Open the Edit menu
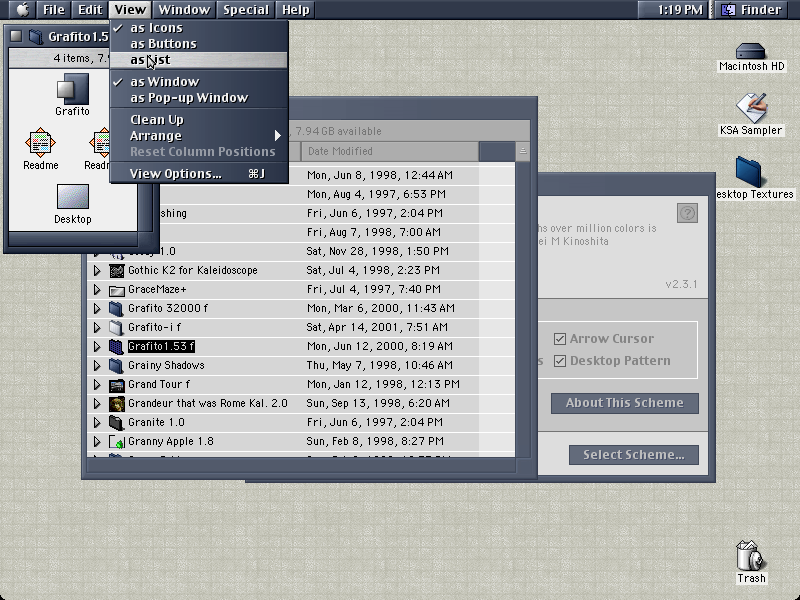 tap(90, 9)
